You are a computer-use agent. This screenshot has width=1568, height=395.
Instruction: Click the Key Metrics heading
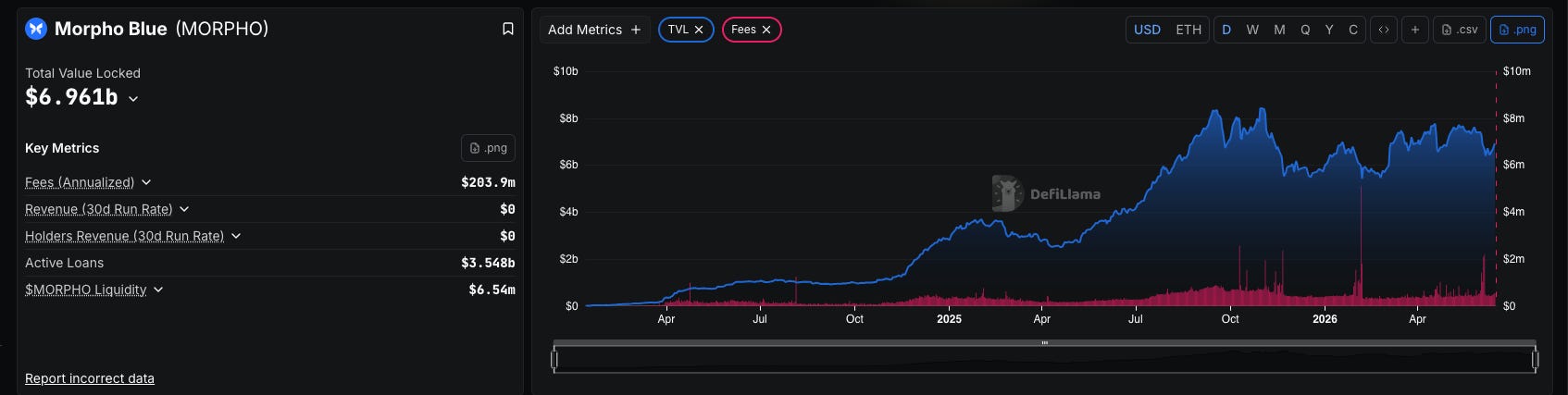pos(62,148)
